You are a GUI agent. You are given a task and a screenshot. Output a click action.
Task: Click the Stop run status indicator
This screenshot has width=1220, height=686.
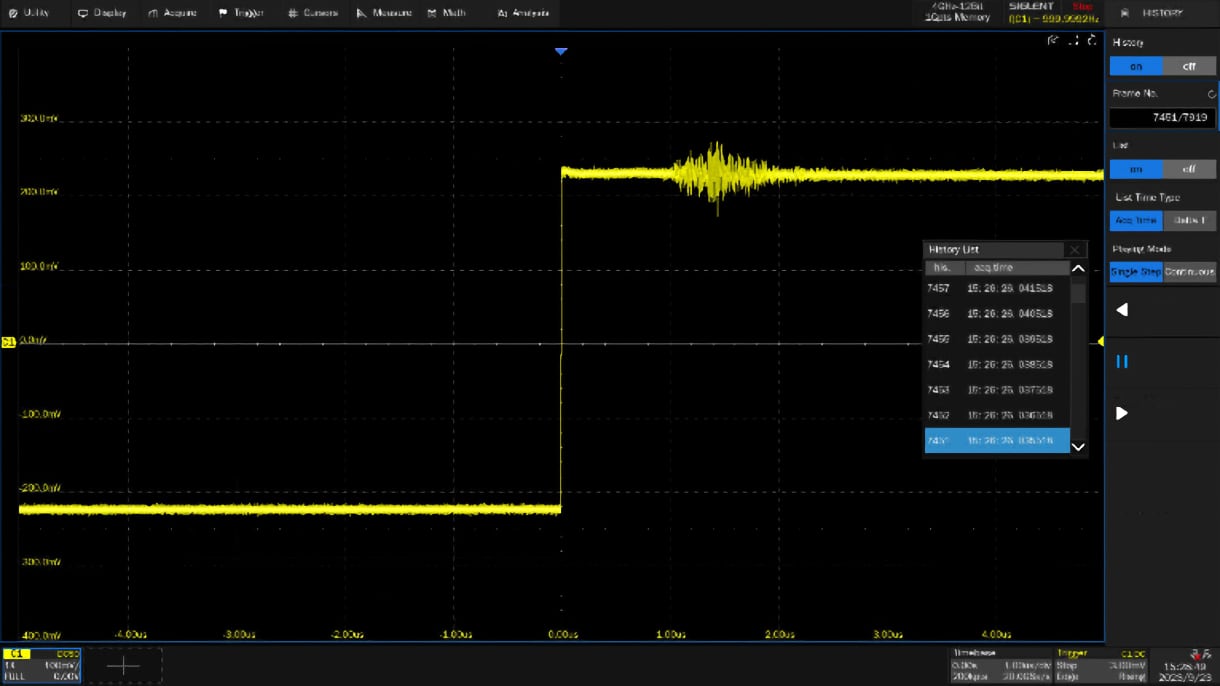1082,7
